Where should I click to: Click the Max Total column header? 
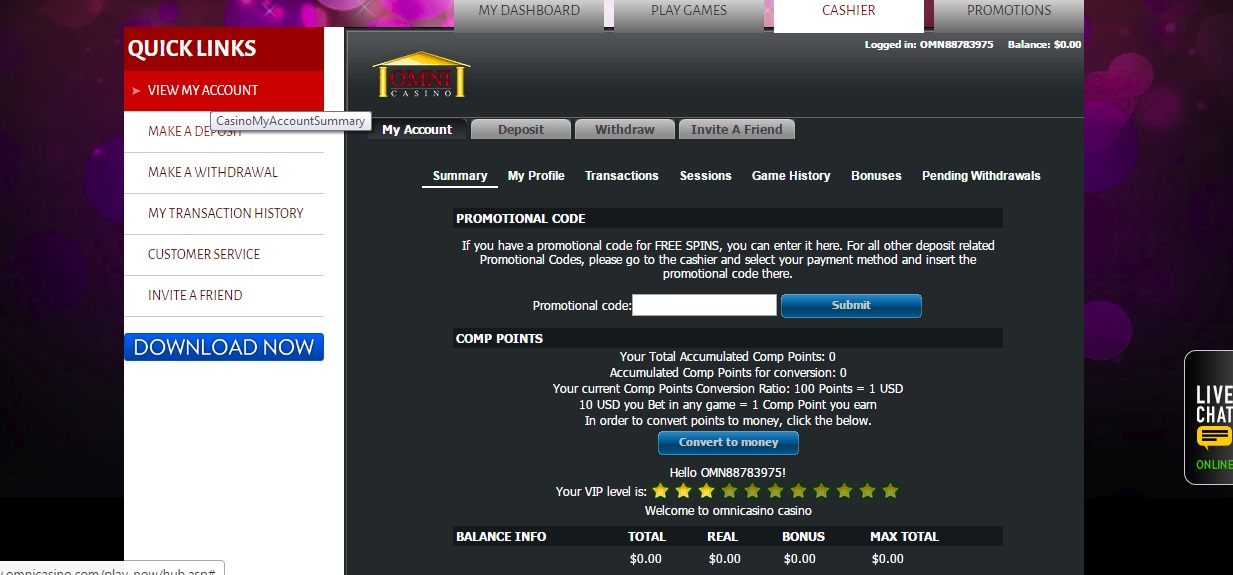[904, 537]
